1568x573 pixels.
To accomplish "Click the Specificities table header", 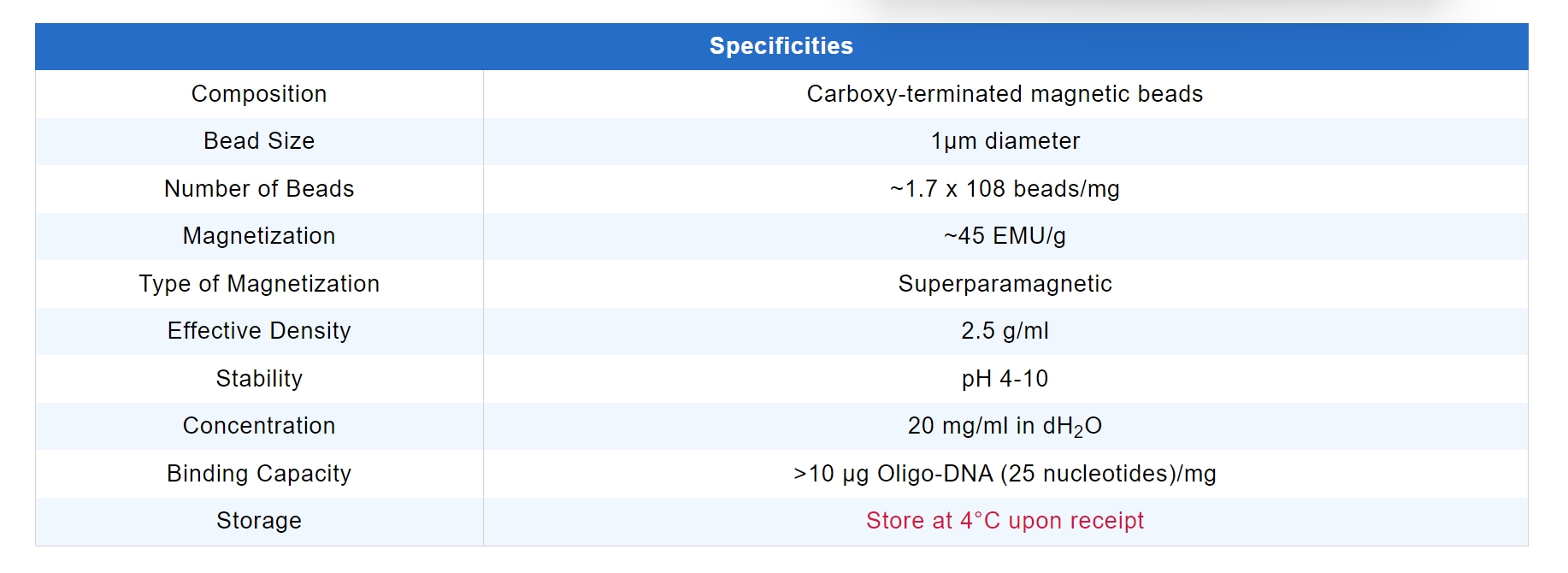I will pos(781,46).
